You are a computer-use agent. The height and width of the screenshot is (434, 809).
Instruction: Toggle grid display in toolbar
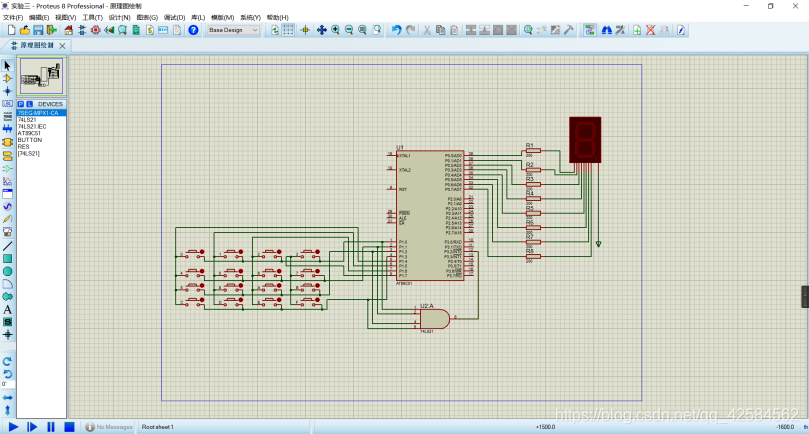288,30
